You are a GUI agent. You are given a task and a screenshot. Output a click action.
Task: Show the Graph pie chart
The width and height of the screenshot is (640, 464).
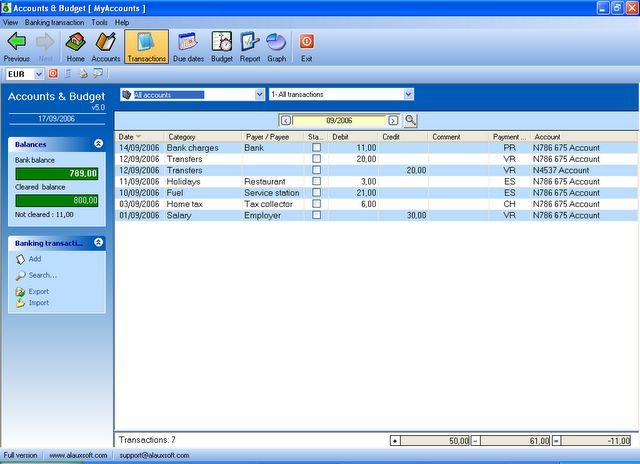tap(277, 46)
